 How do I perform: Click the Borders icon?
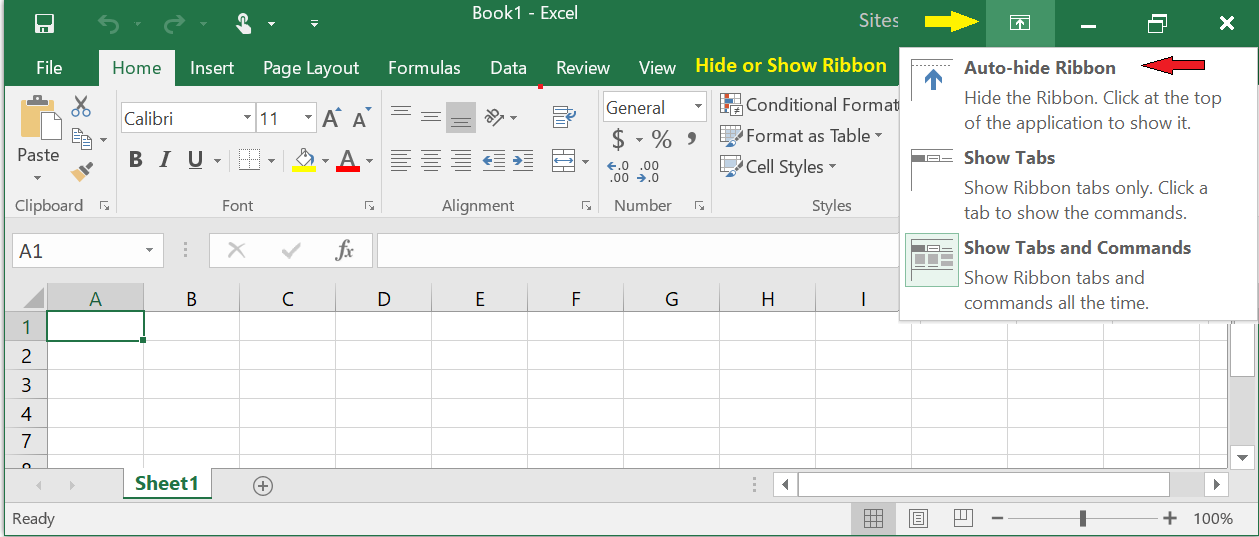pyautogui.click(x=249, y=160)
